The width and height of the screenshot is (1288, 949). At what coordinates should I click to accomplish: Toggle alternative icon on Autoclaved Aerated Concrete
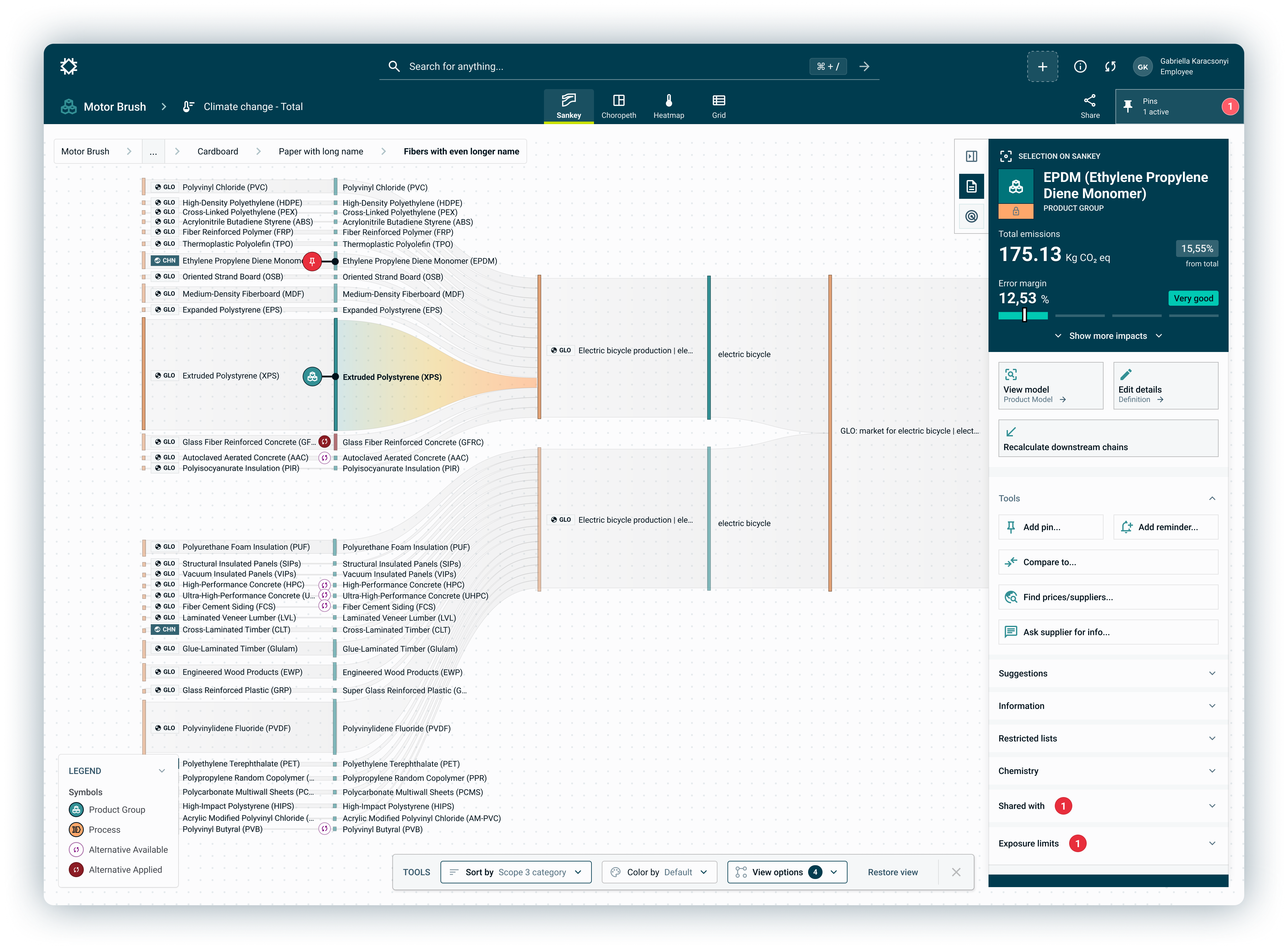coord(325,458)
